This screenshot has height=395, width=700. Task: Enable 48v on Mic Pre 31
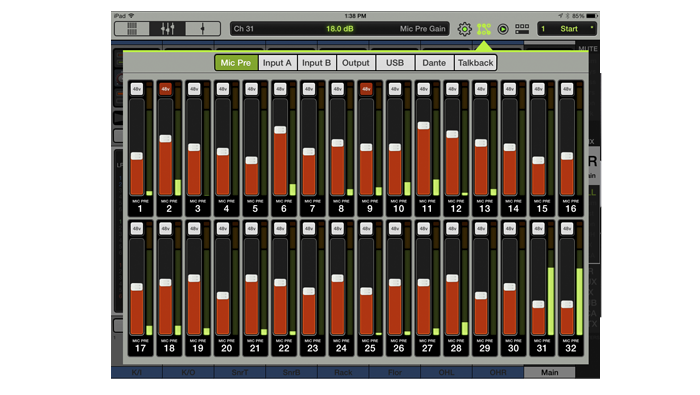tap(538, 229)
